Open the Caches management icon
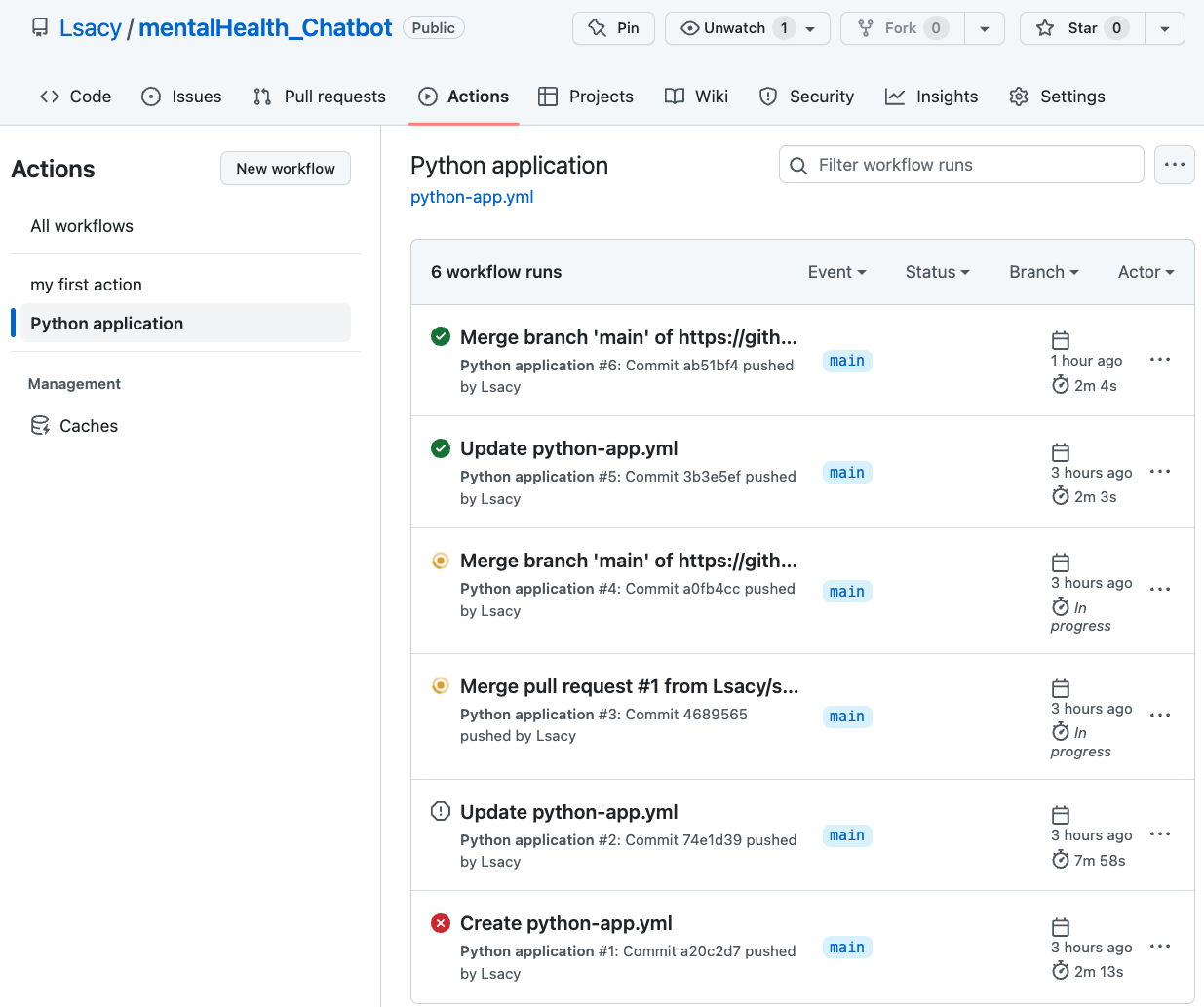Viewport: 1204px width, 1007px height. 39,425
